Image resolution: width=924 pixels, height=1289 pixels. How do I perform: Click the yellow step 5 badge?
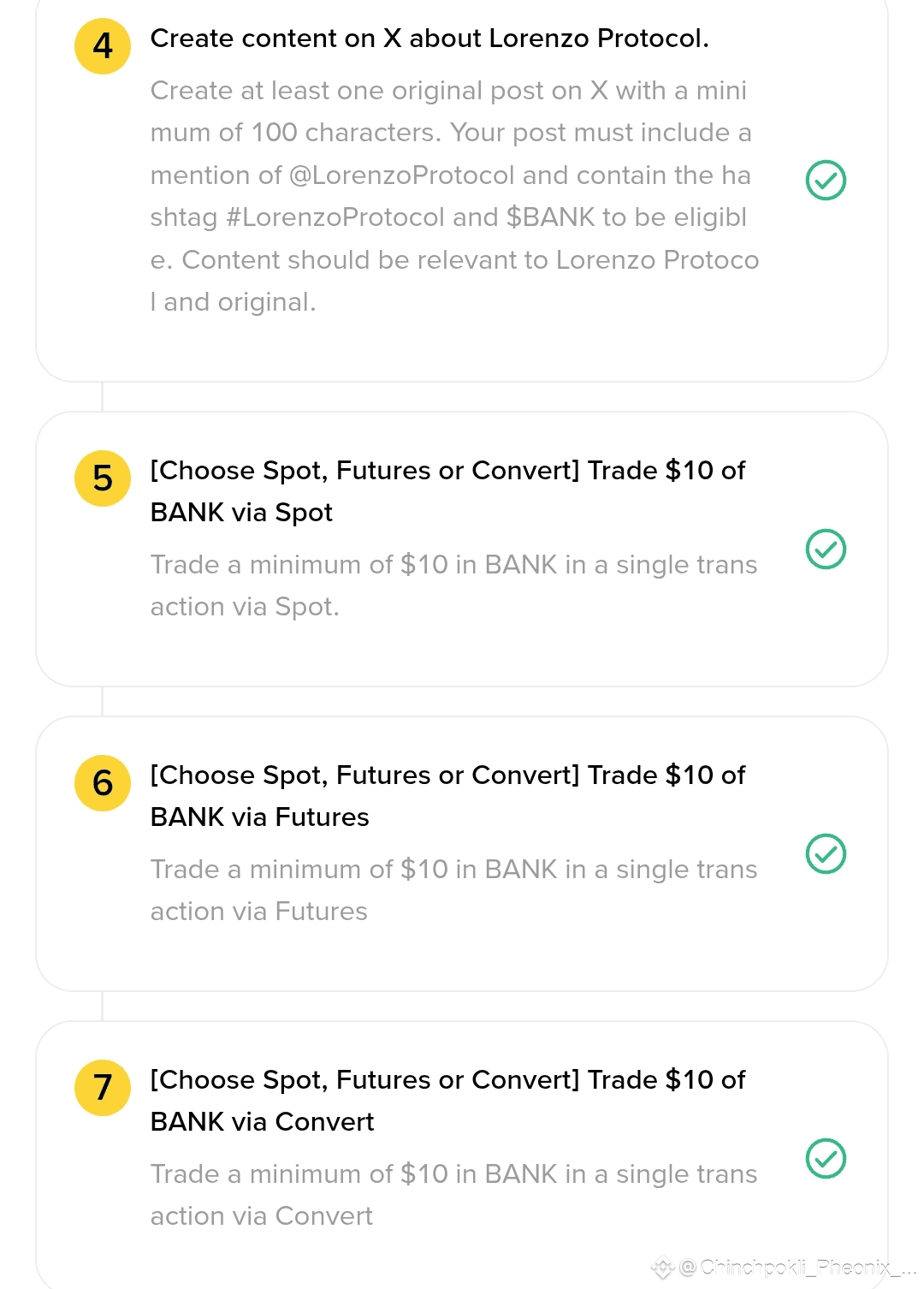103,478
